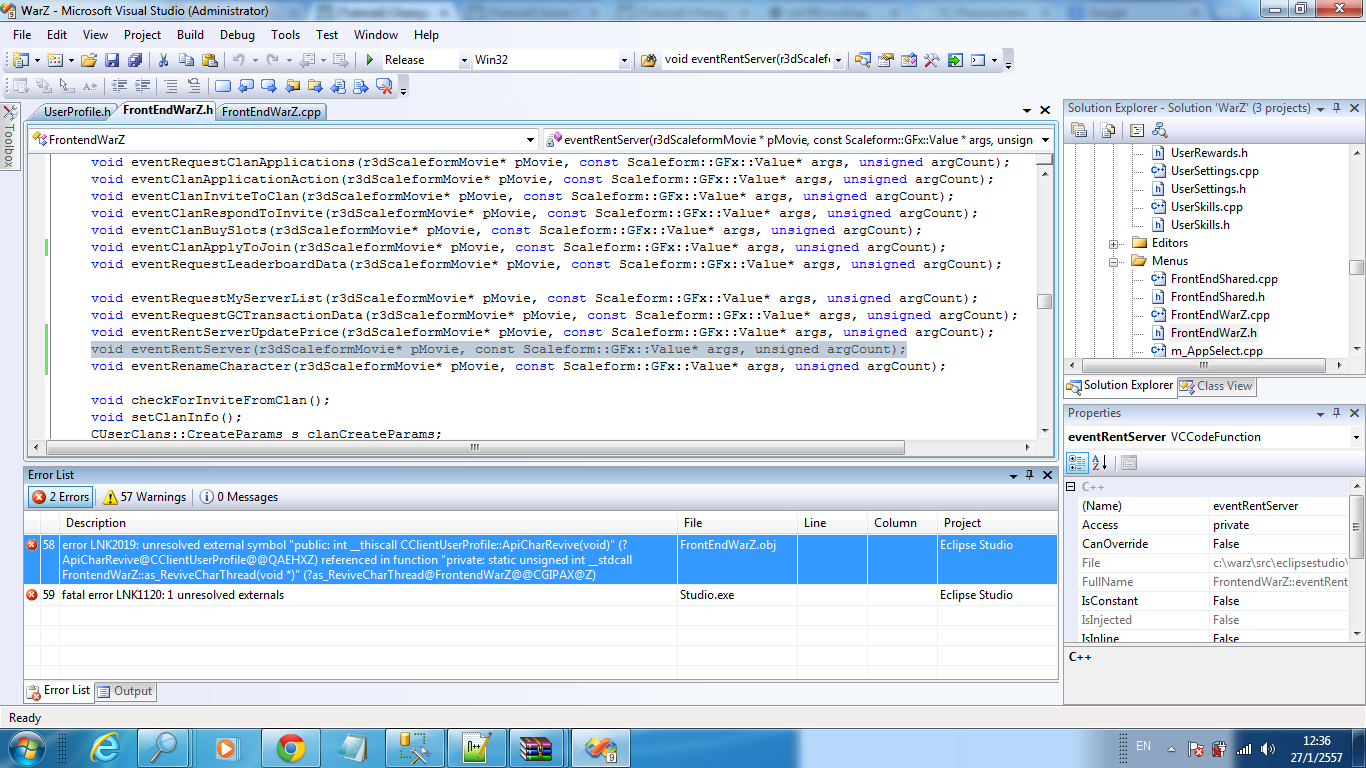The image size is (1366, 768).
Task: Open the Release configuration dropdown
Action: point(464,60)
